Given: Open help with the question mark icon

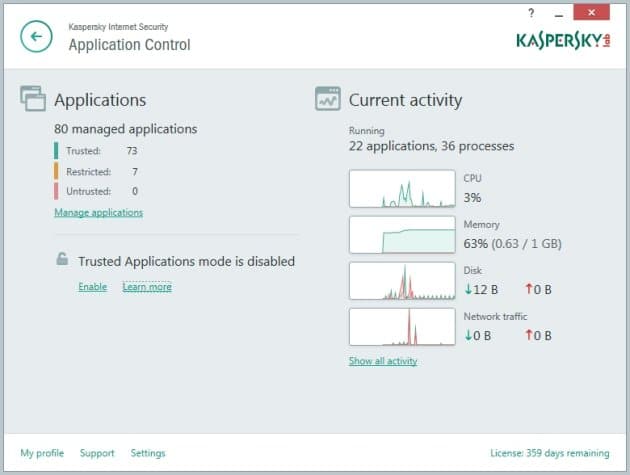Looking at the screenshot, I should point(531,13).
